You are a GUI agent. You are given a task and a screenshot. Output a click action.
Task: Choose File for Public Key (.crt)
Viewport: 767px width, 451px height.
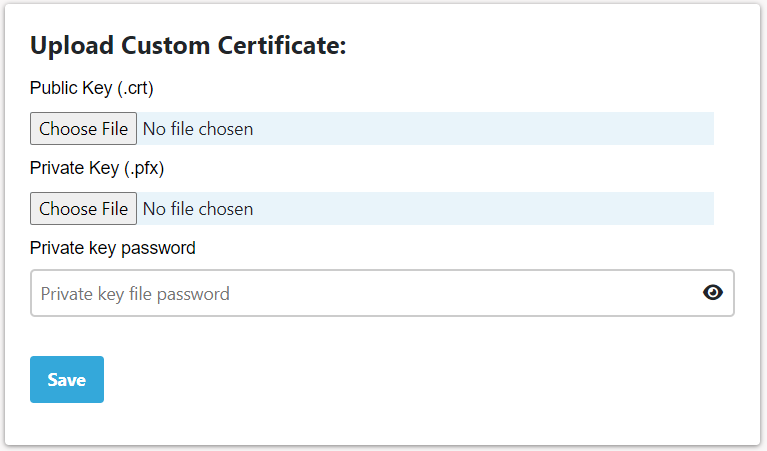83,129
